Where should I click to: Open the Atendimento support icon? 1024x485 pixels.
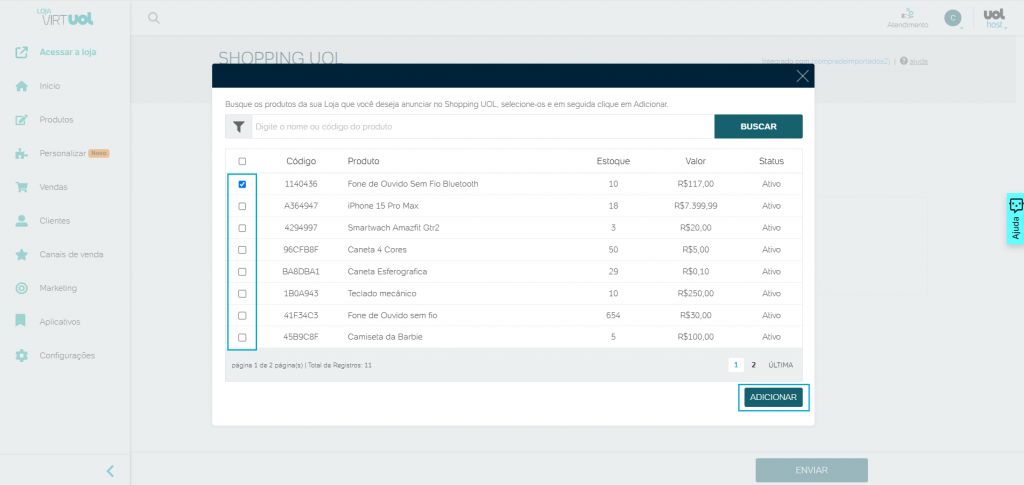[907, 14]
